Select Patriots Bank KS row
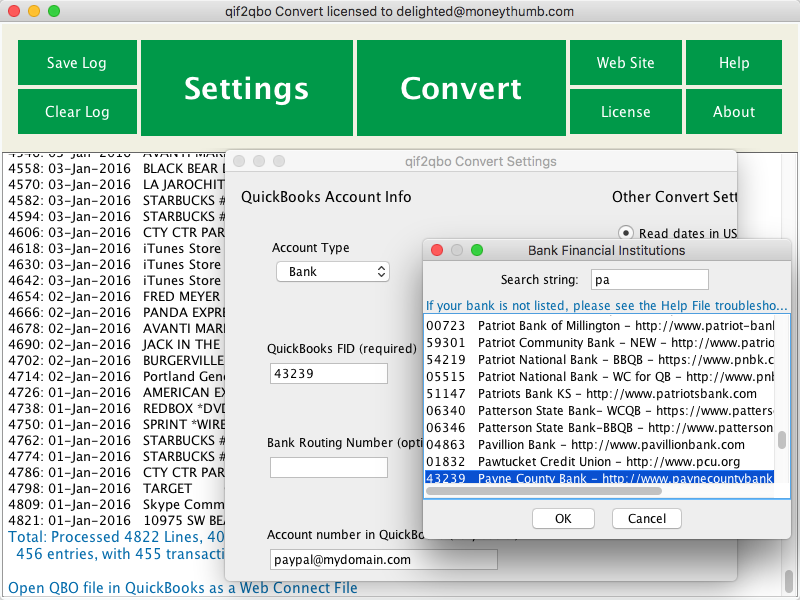The width and height of the screenshot is (800, 600). click(x=599, y=394)
